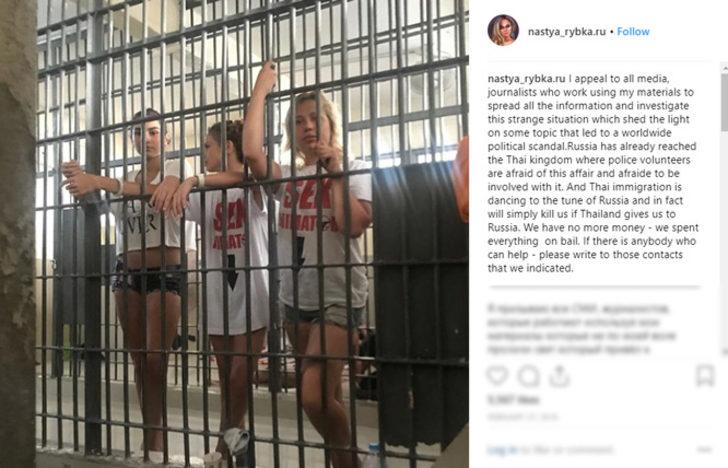Open the three-dot more options menu

click(705, 449)
